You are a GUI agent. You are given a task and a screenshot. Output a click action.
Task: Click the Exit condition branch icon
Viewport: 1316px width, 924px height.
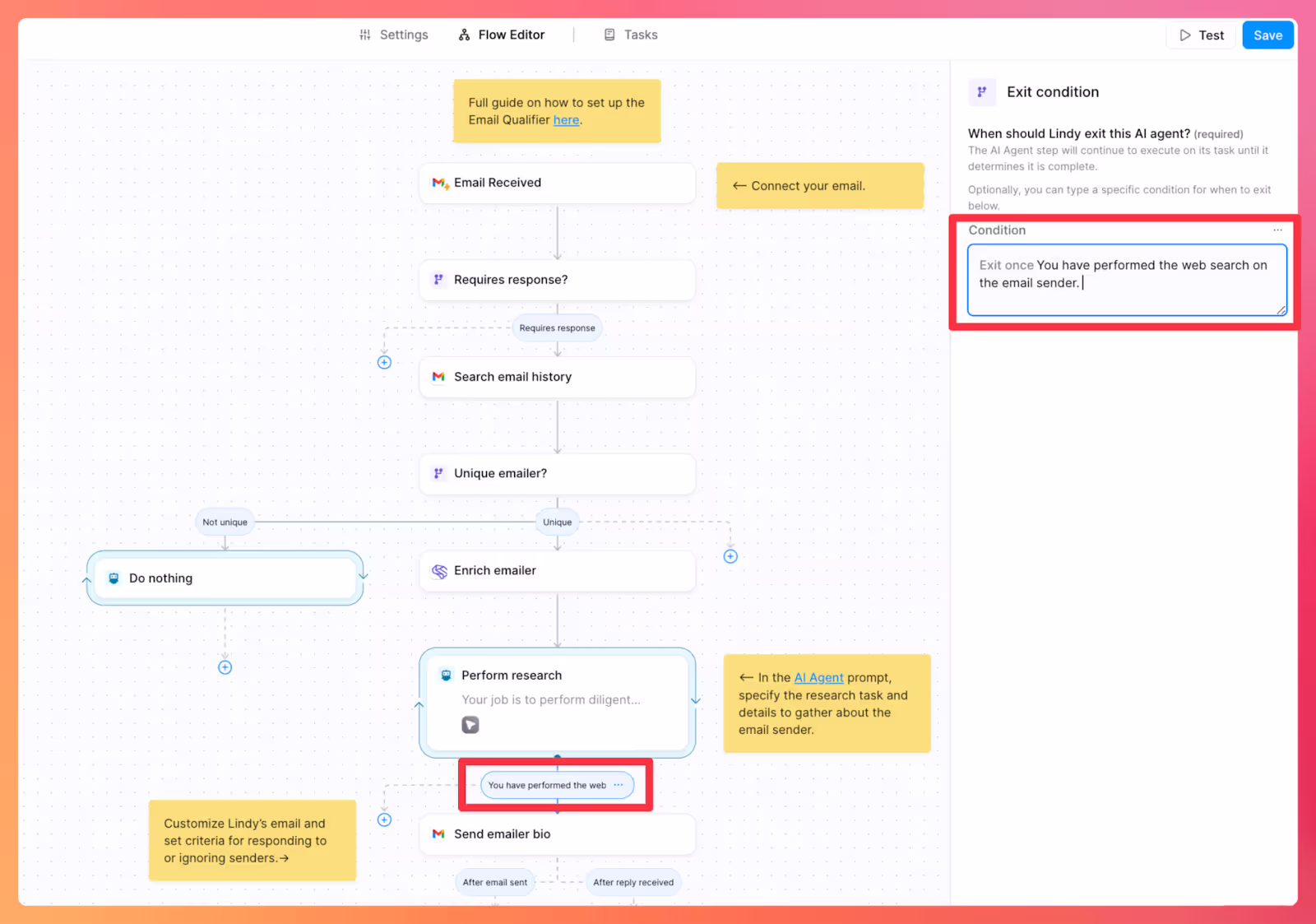981,92
